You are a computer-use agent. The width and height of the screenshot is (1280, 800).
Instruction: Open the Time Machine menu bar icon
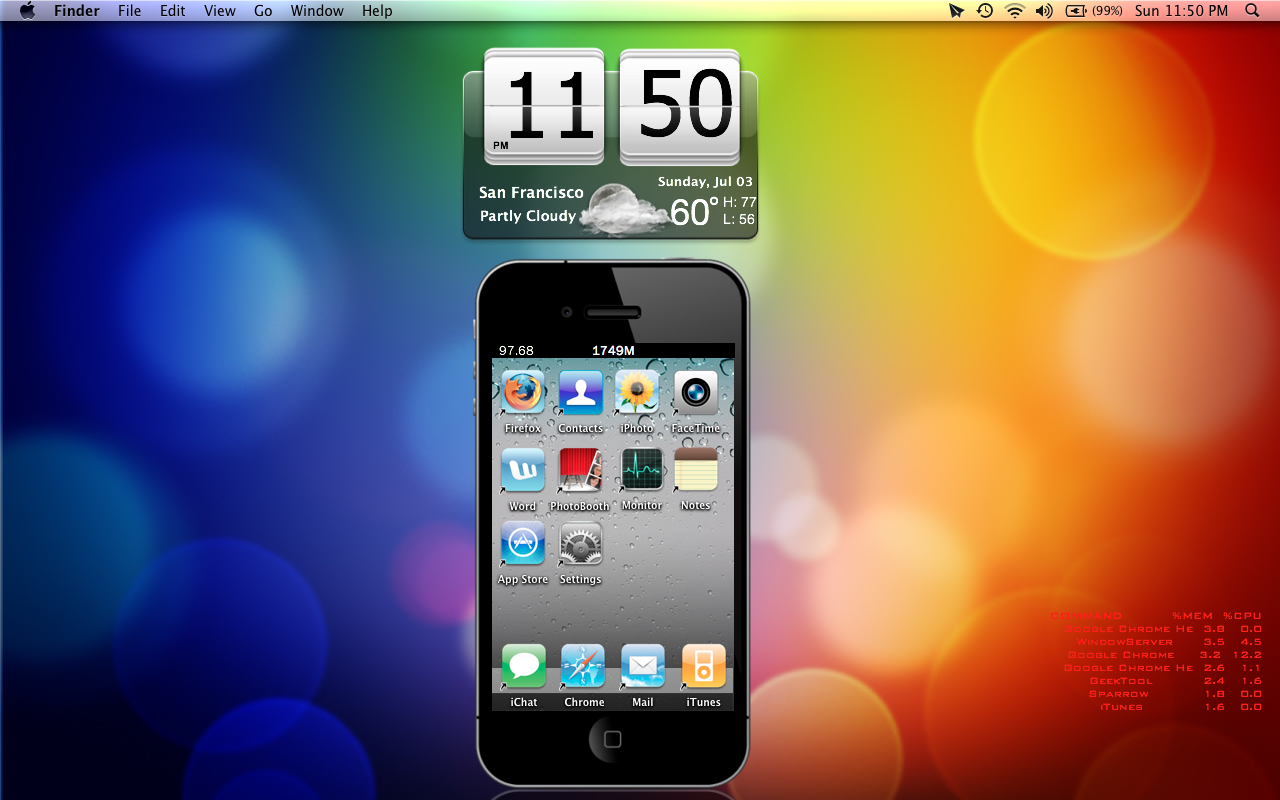point(985,11)
